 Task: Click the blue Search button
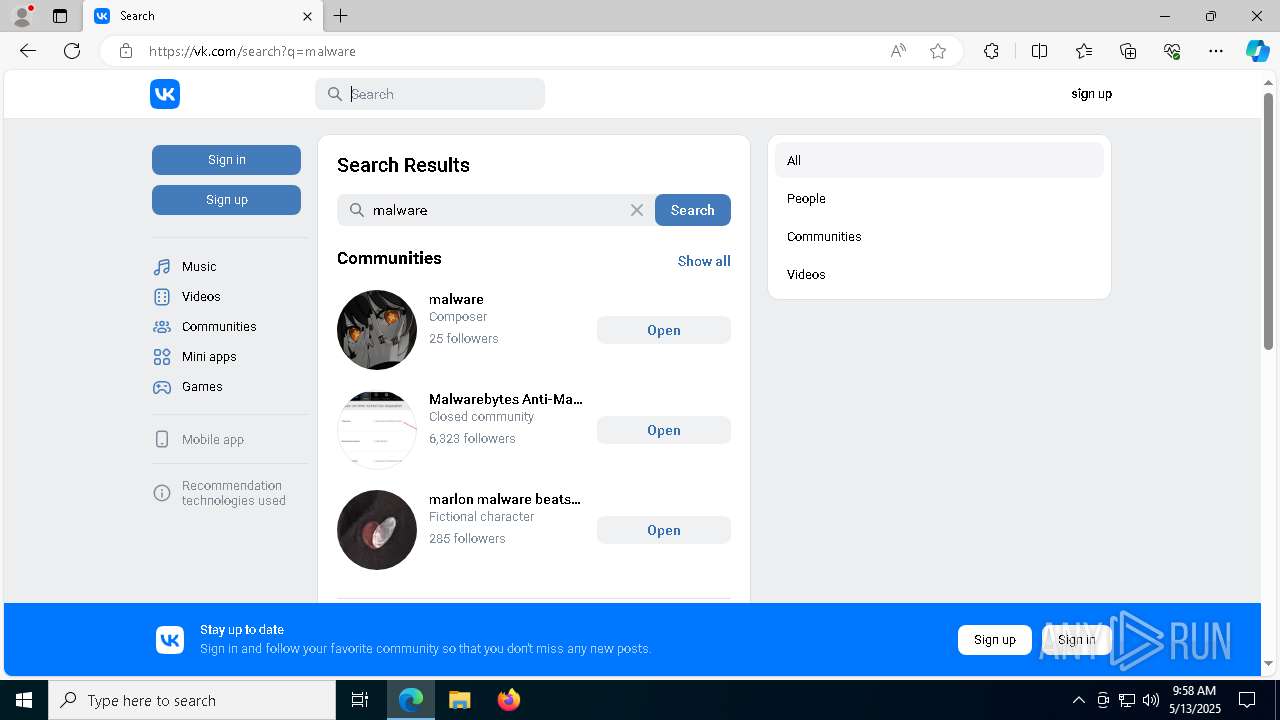point(692,210)
